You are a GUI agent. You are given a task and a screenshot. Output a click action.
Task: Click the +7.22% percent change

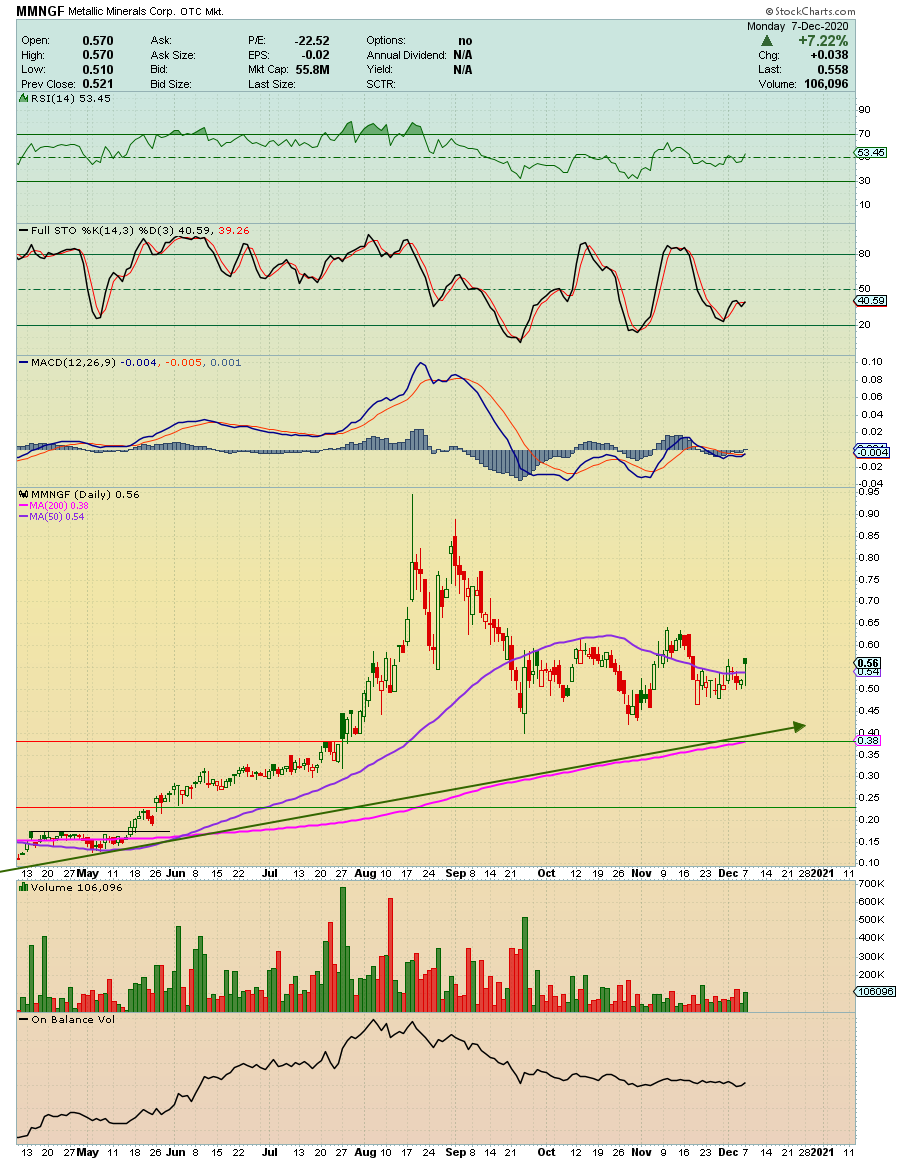(x=823, y=41)
